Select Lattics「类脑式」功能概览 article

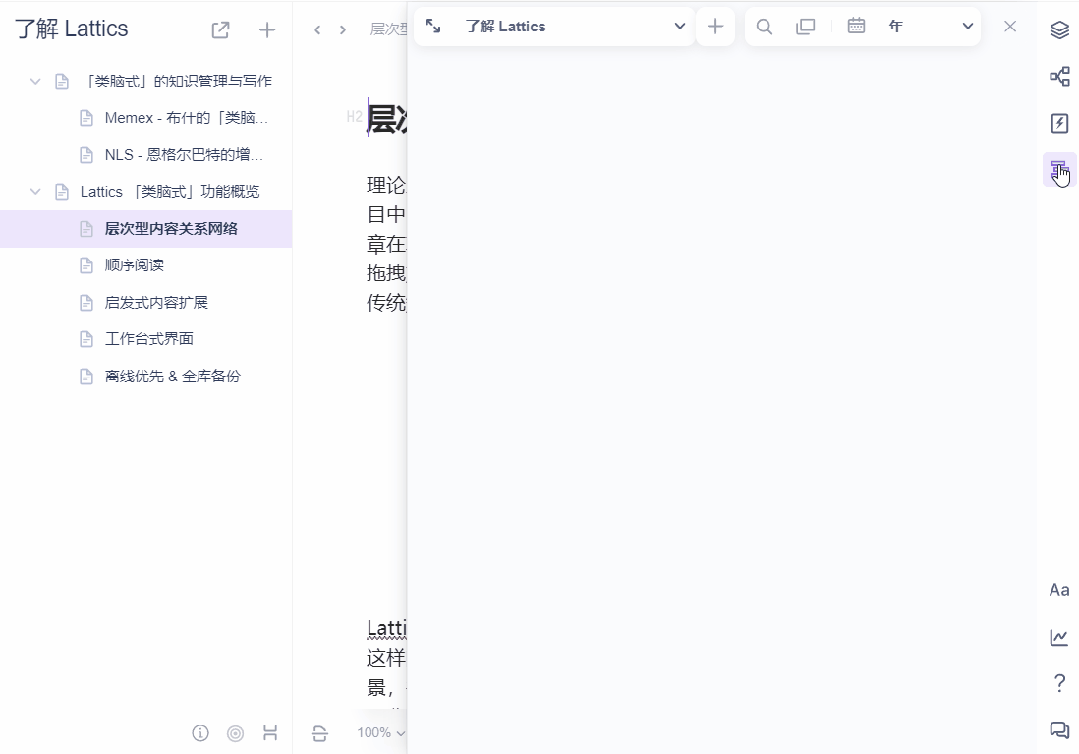point(170,192)
